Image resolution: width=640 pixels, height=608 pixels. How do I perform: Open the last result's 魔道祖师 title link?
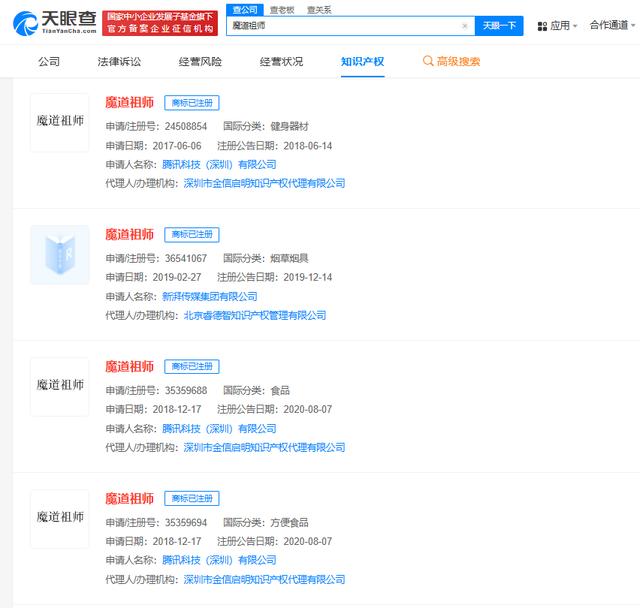coord(129,498)
